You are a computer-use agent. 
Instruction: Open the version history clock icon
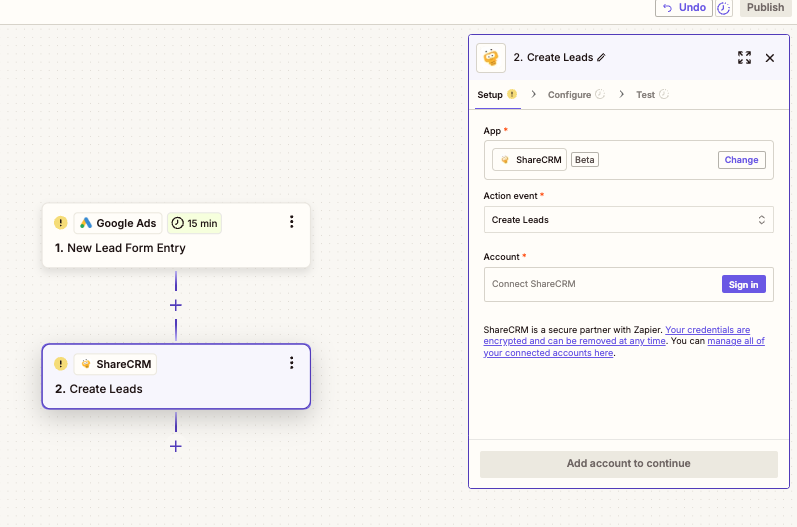coord(723,8)
